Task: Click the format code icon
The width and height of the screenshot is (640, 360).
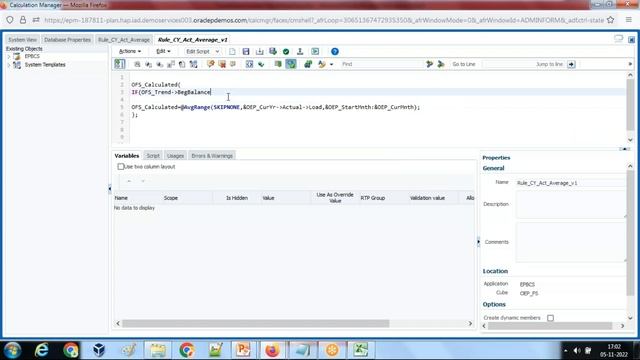Action: point(249,64)
